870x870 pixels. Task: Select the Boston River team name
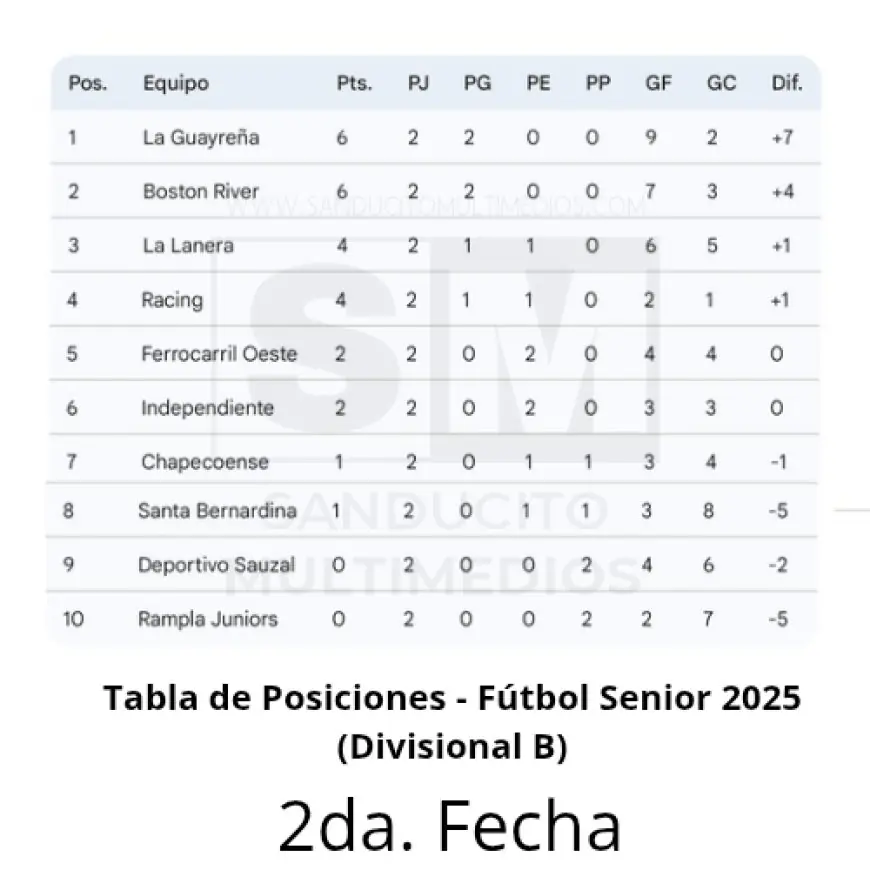coord(201,191)
